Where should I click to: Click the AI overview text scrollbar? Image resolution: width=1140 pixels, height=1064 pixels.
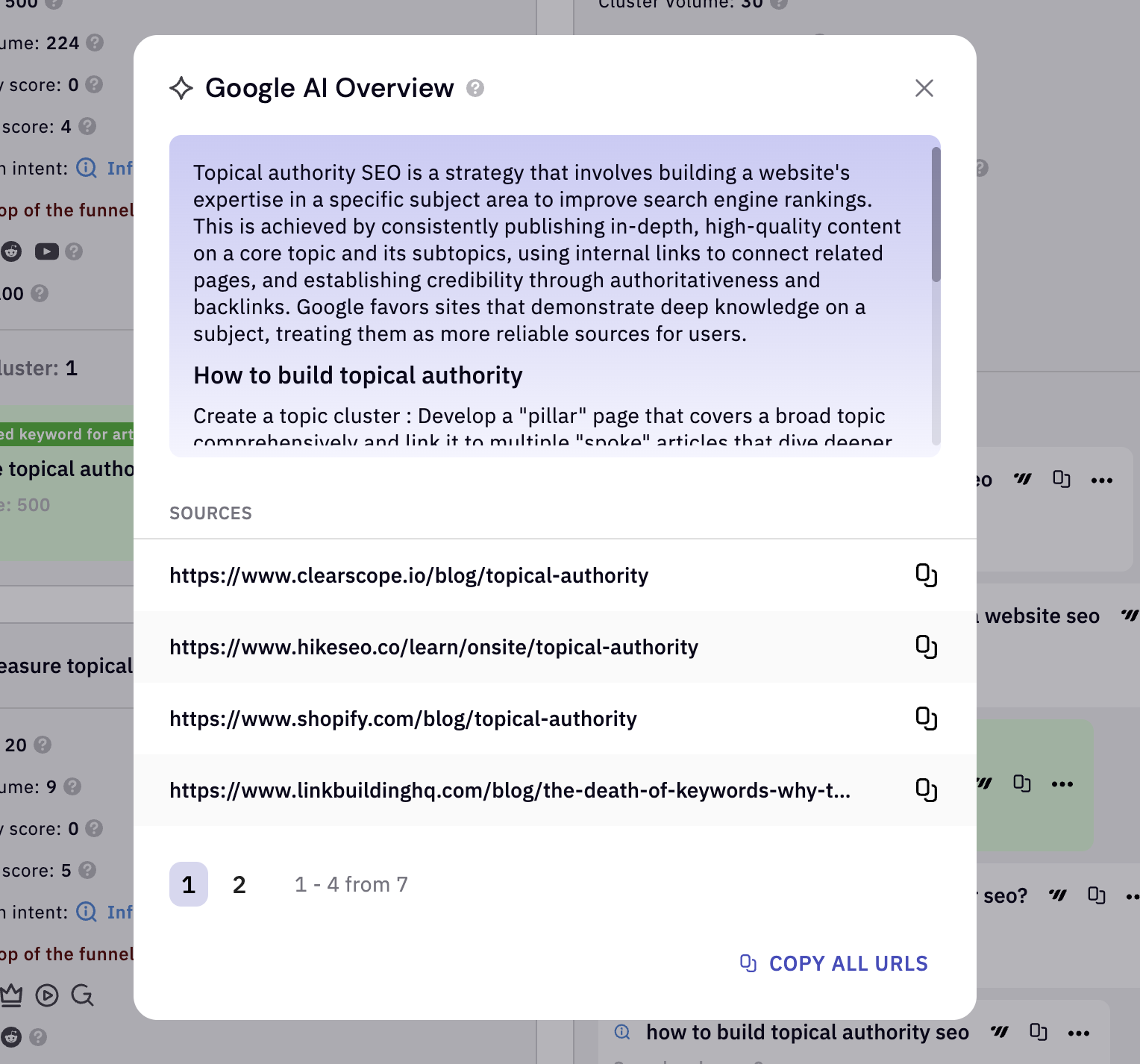pos(936,215)
